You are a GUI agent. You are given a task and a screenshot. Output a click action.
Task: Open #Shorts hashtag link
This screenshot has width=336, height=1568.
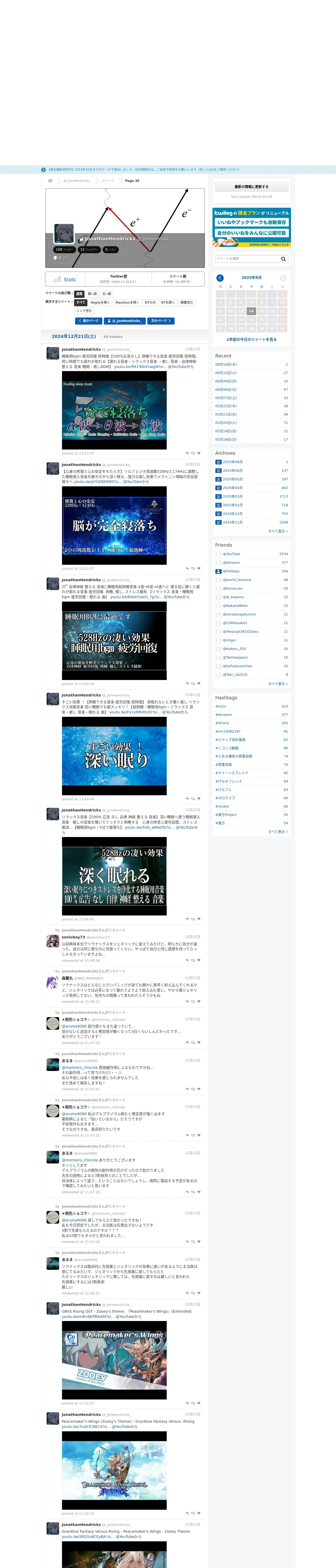coord(222,723)
